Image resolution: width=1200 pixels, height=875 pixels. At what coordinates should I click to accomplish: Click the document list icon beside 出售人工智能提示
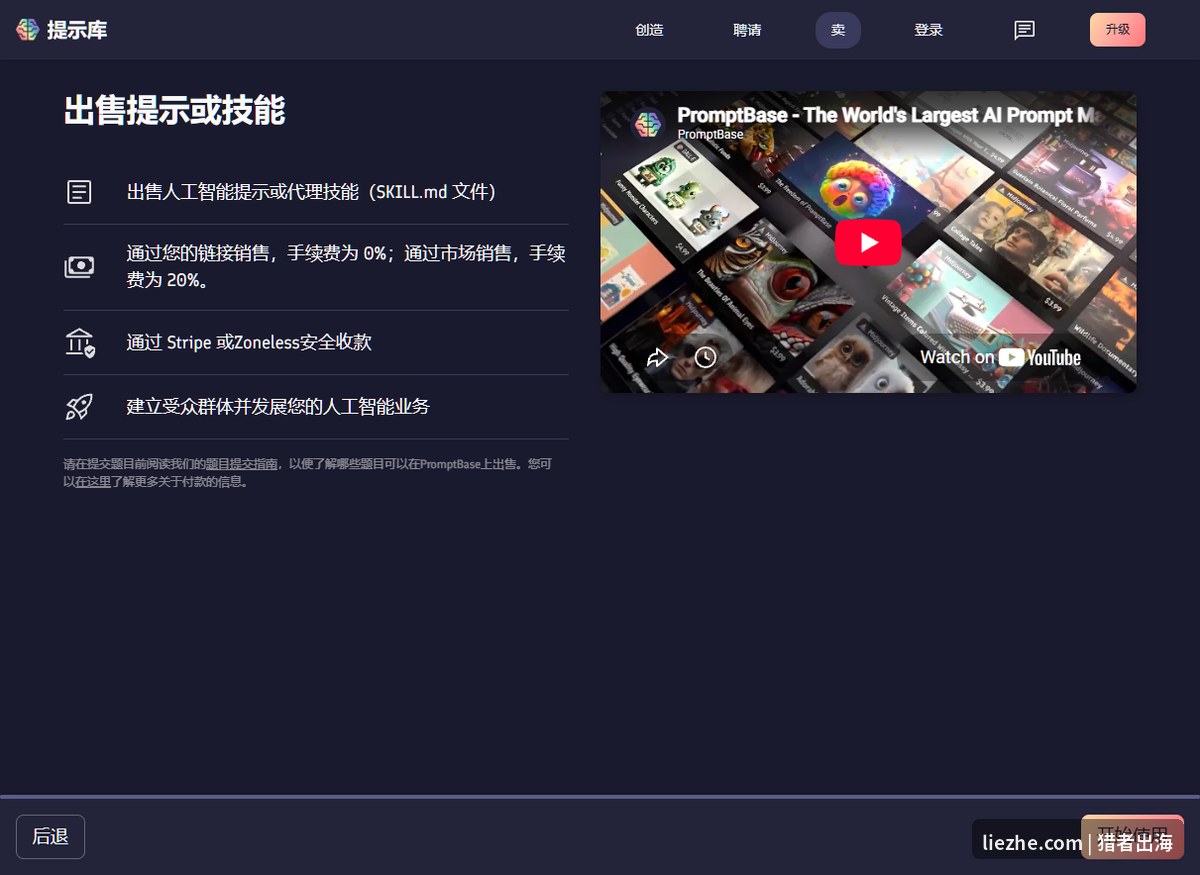(80, 192)
